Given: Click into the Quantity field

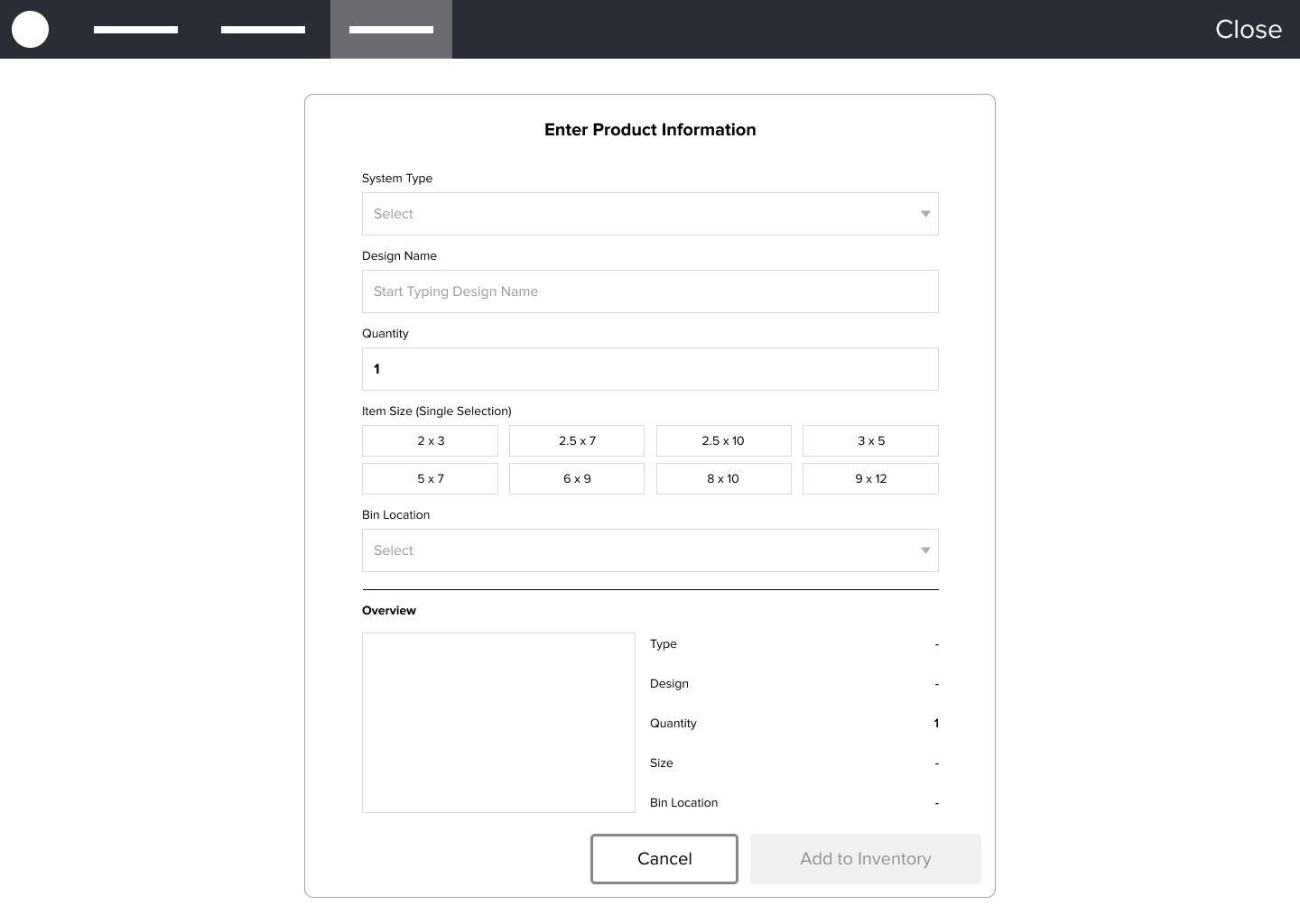Looking at the screenshot, I should (650, 369).
